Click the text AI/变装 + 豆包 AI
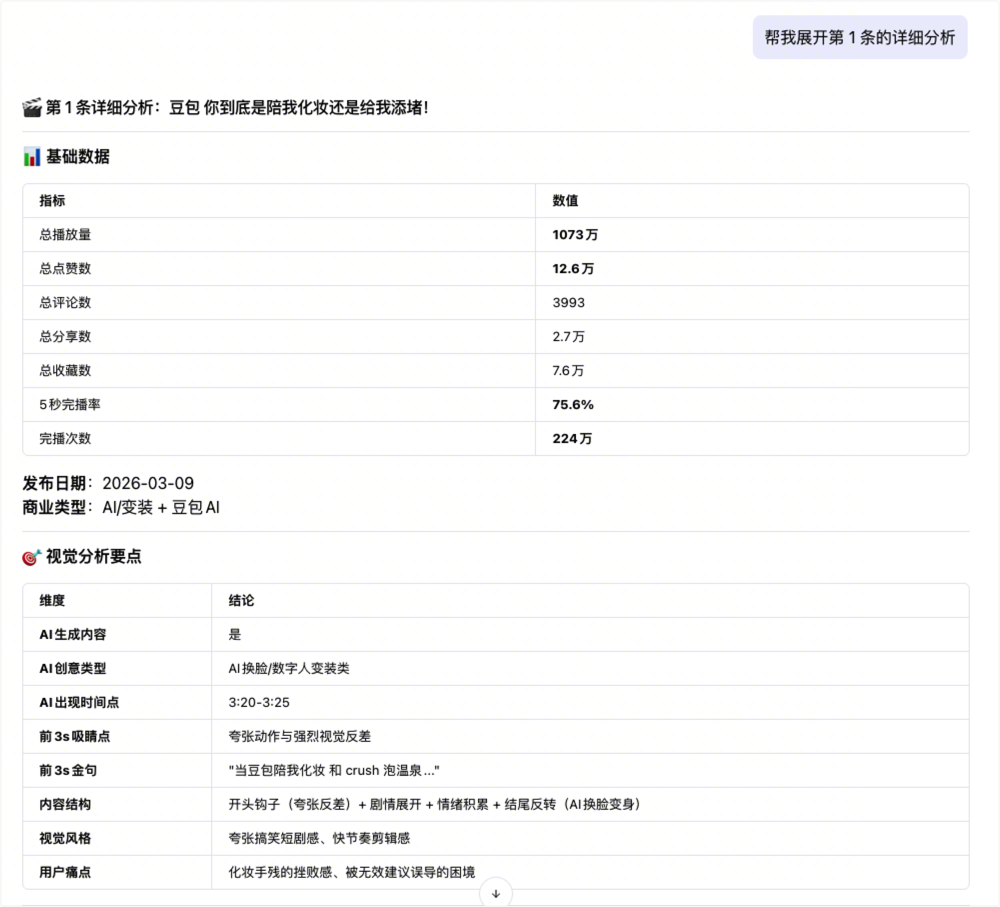 [x=161, y=508]
